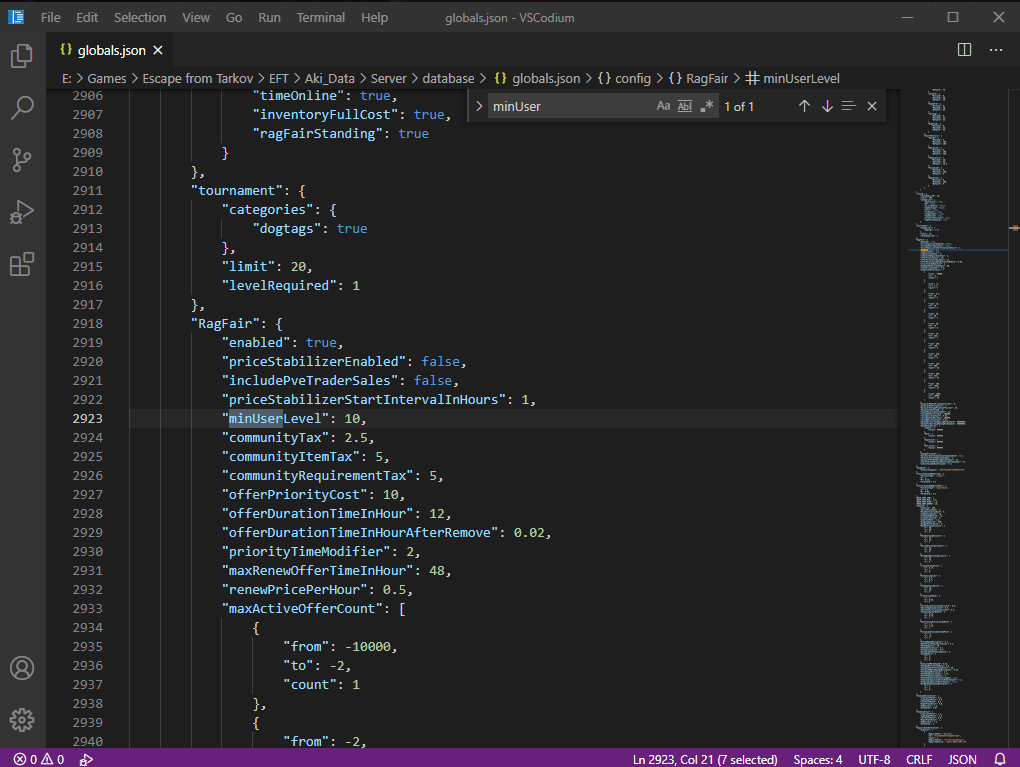
Task: Close the globals.json tab
Action: [x=158, y=50]
